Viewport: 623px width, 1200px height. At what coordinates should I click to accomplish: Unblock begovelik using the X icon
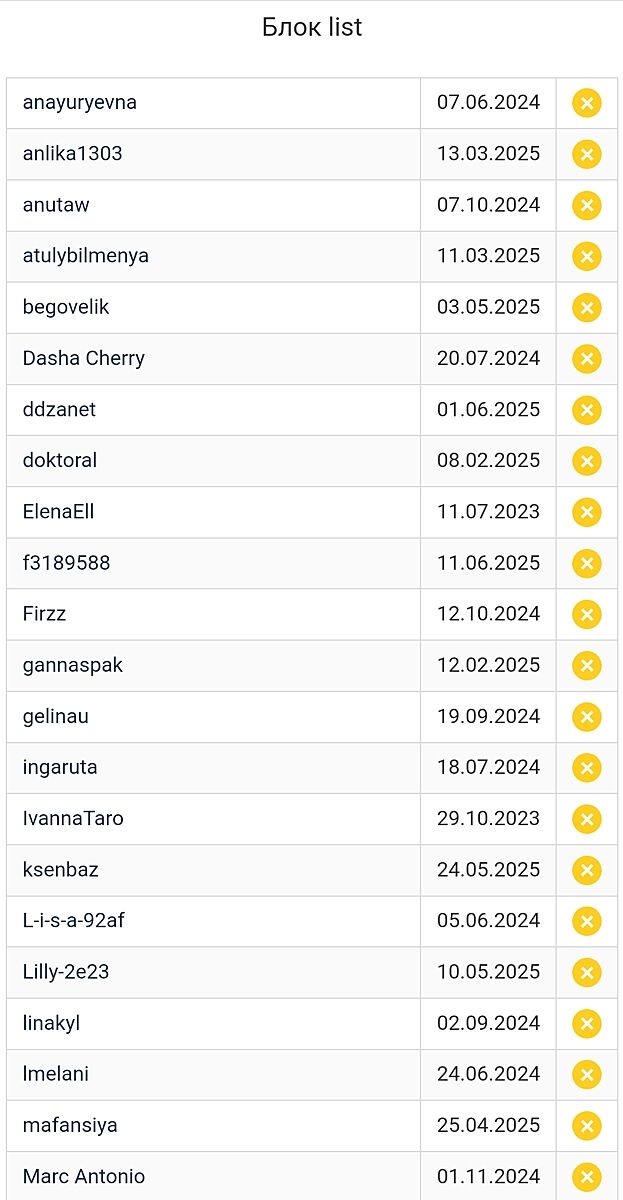click(587, 307)
